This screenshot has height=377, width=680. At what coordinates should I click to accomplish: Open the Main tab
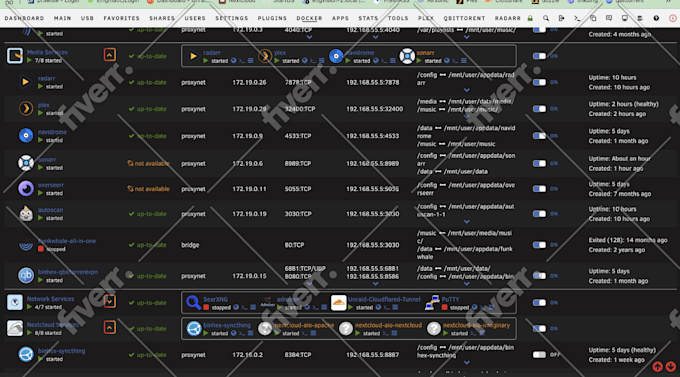pos(62,18)
